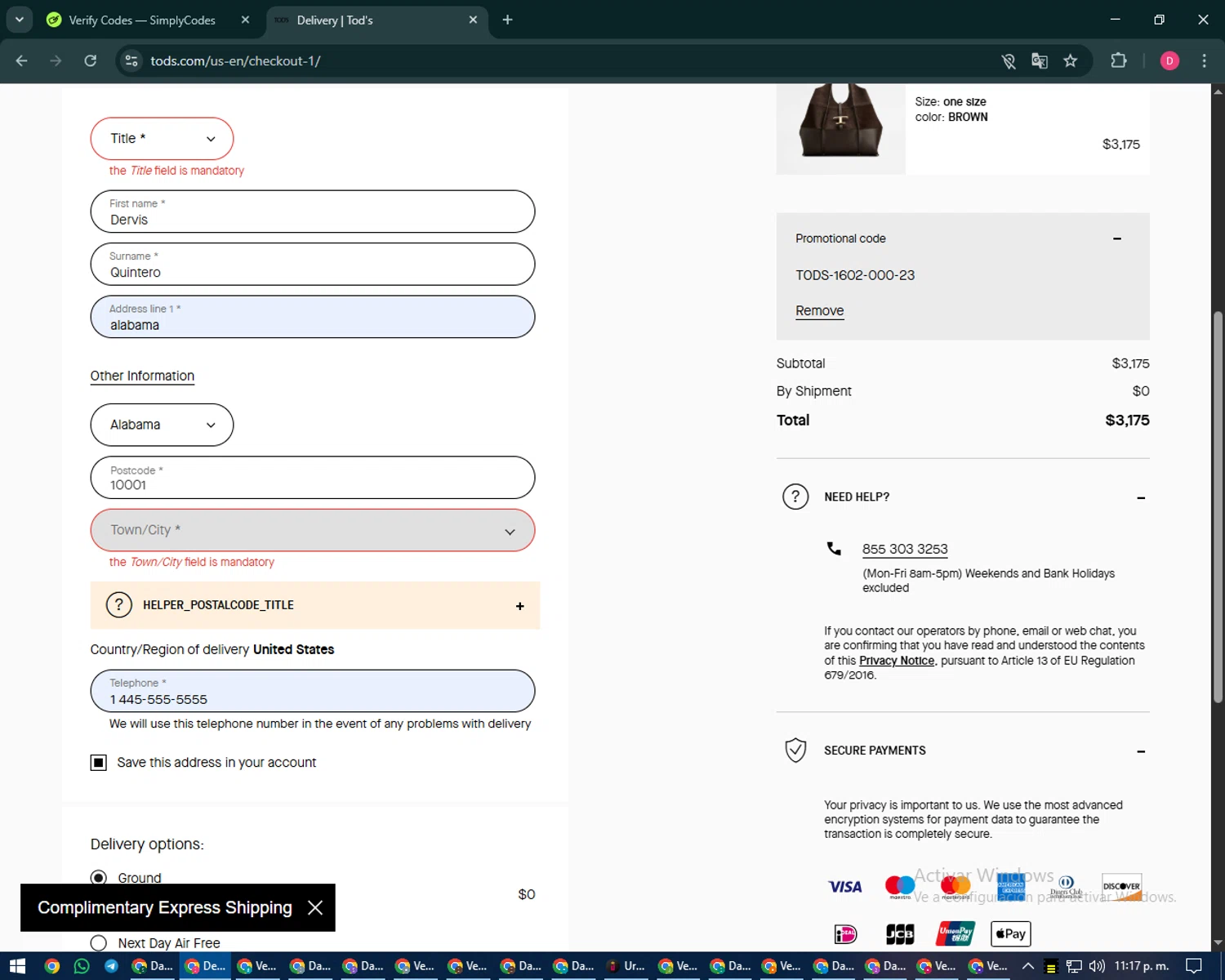
Task: Switch to the Delivery | Tod's tab
Action: point(335,20)
